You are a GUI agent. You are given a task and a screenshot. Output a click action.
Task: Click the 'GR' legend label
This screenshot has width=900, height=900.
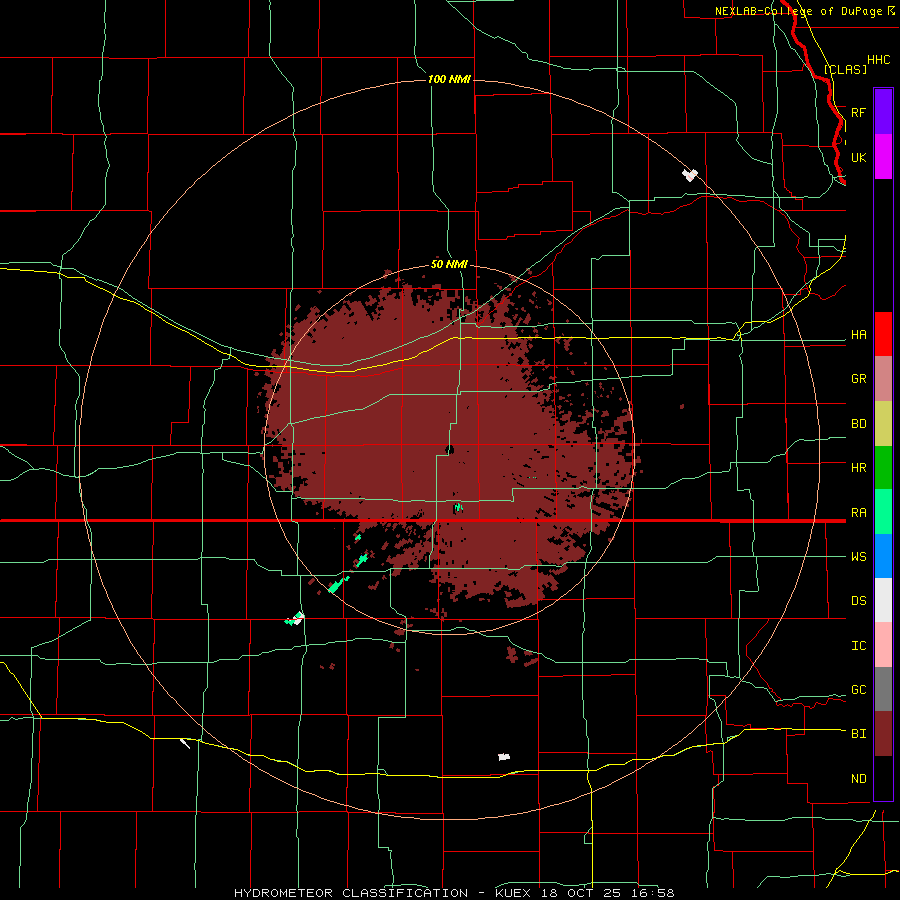pyautogui.click(x=858, y=379)
